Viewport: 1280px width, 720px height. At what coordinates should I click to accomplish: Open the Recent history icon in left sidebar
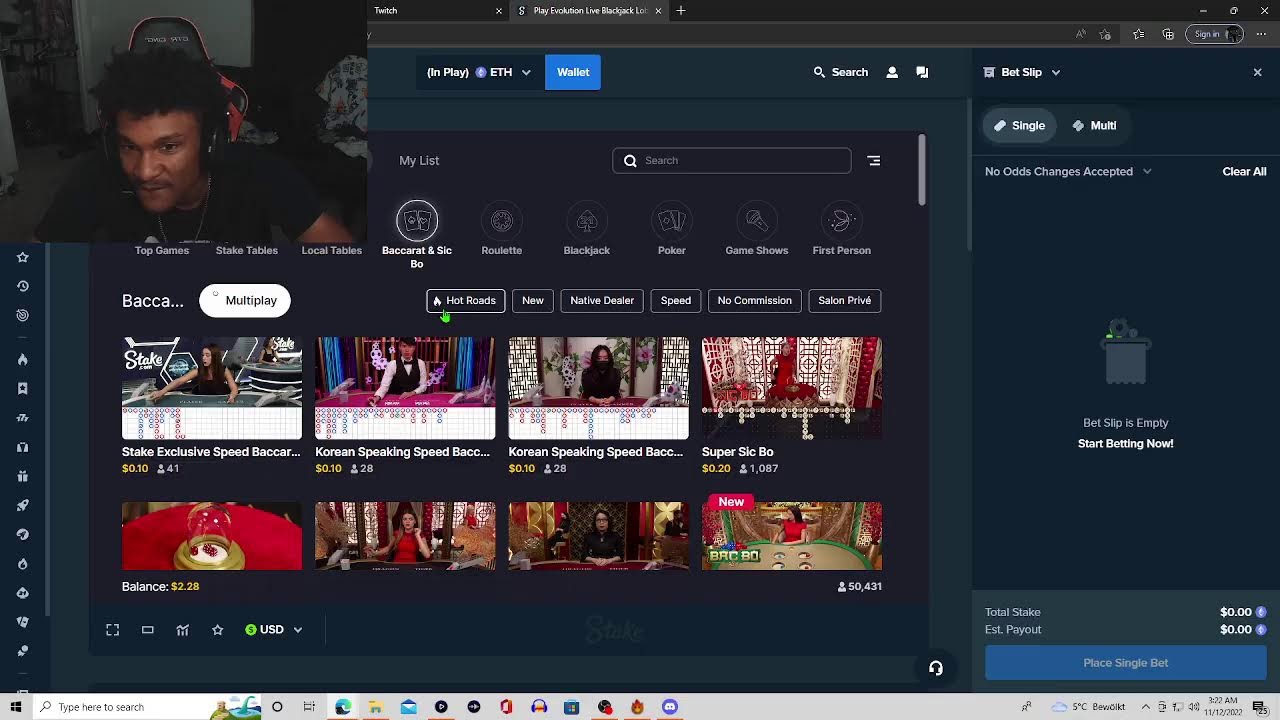point(22,286)
